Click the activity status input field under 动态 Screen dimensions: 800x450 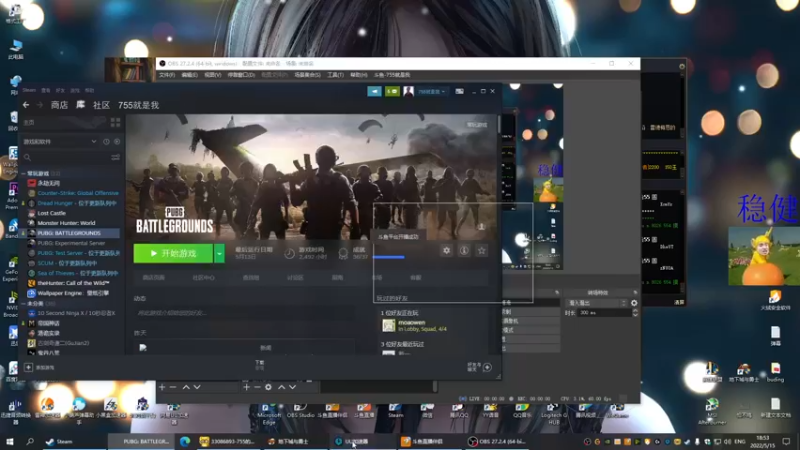[244, 313]
